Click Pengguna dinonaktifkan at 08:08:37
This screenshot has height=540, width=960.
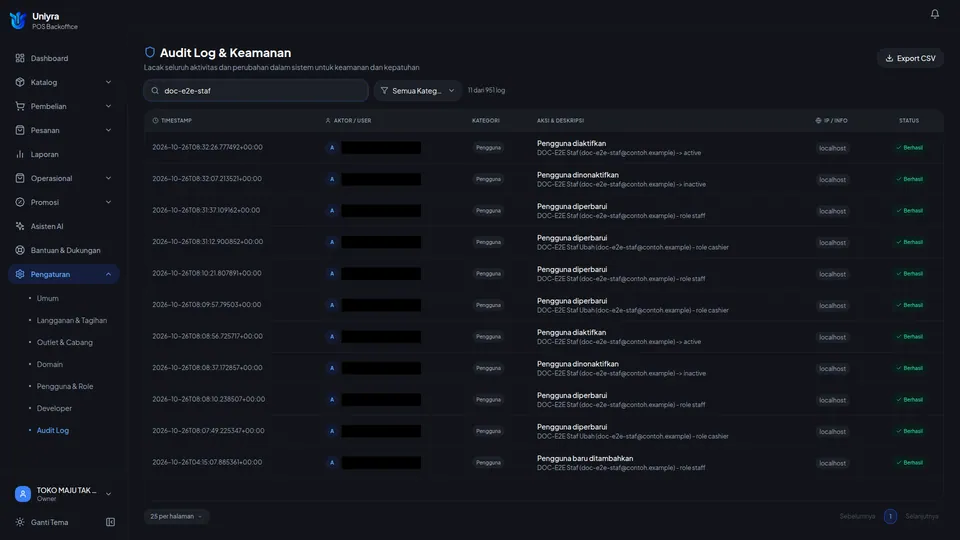point(577,364)
